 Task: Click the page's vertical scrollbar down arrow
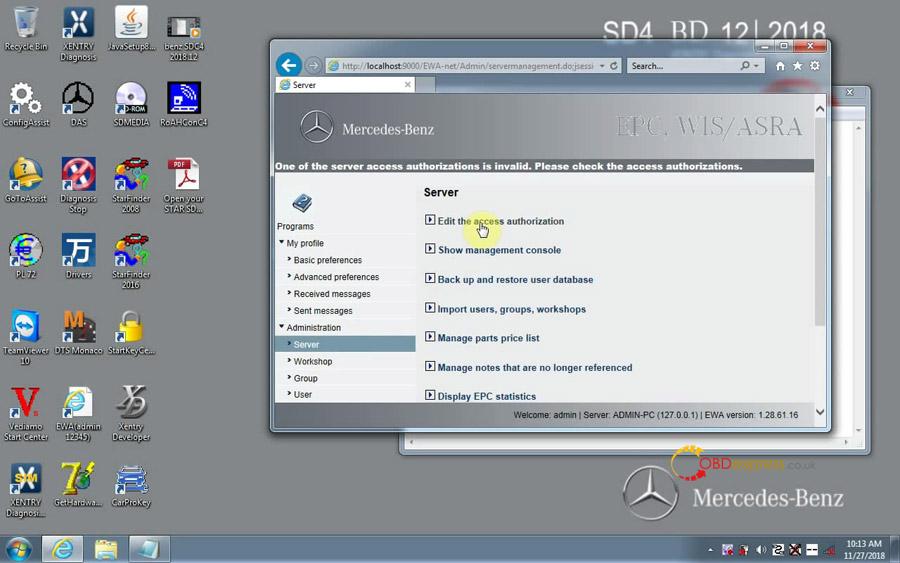point(820,412)
